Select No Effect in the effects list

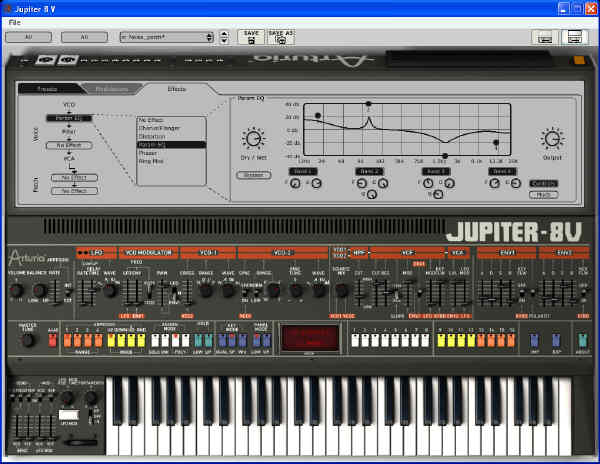coord(171,120)
